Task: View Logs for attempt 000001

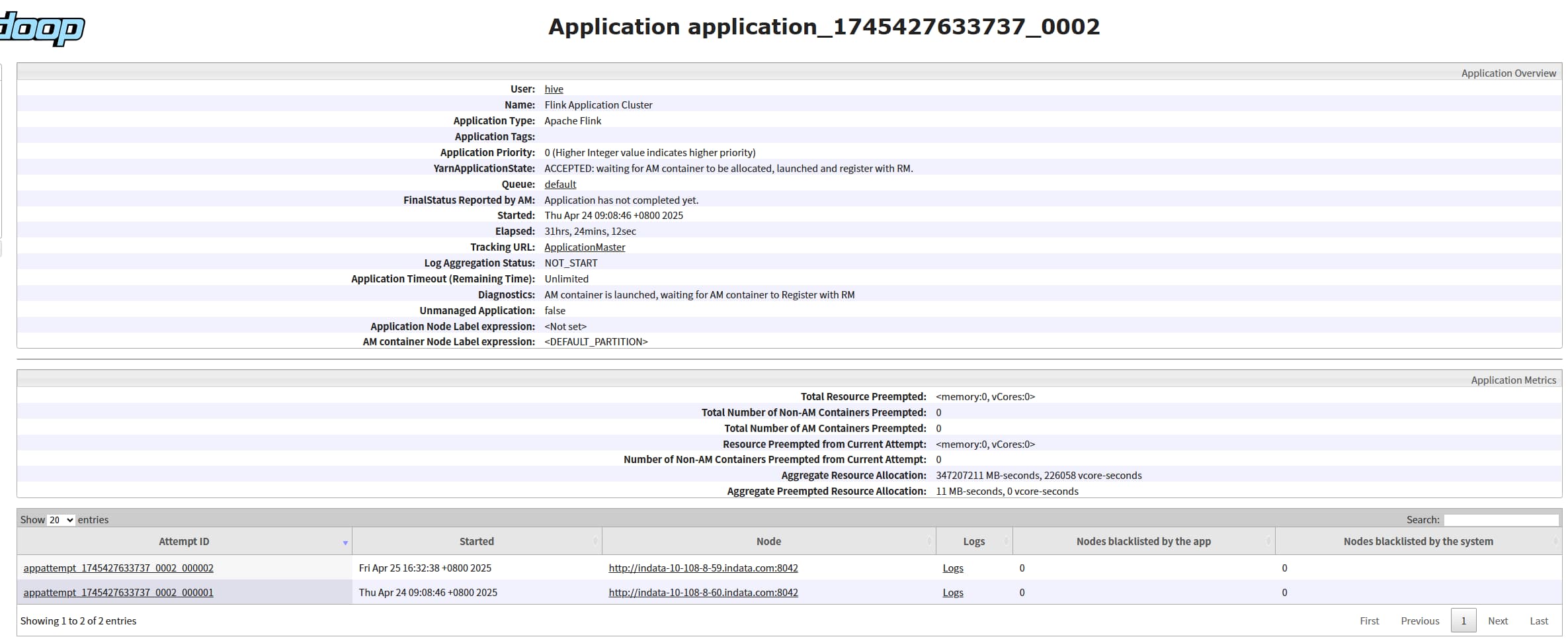Action: [x=953, y=593]
